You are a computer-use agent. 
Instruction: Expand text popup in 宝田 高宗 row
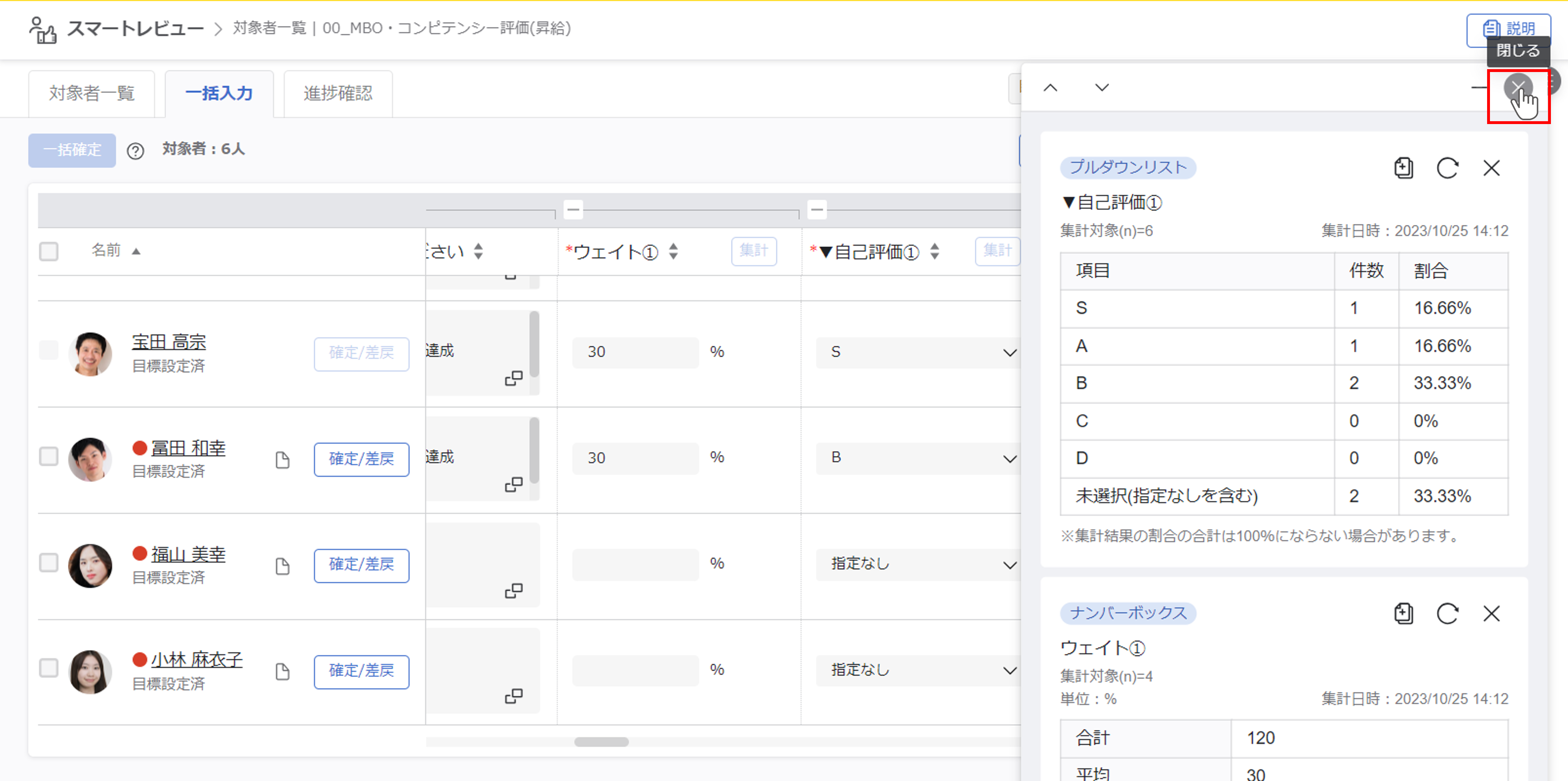click(514, 379)
